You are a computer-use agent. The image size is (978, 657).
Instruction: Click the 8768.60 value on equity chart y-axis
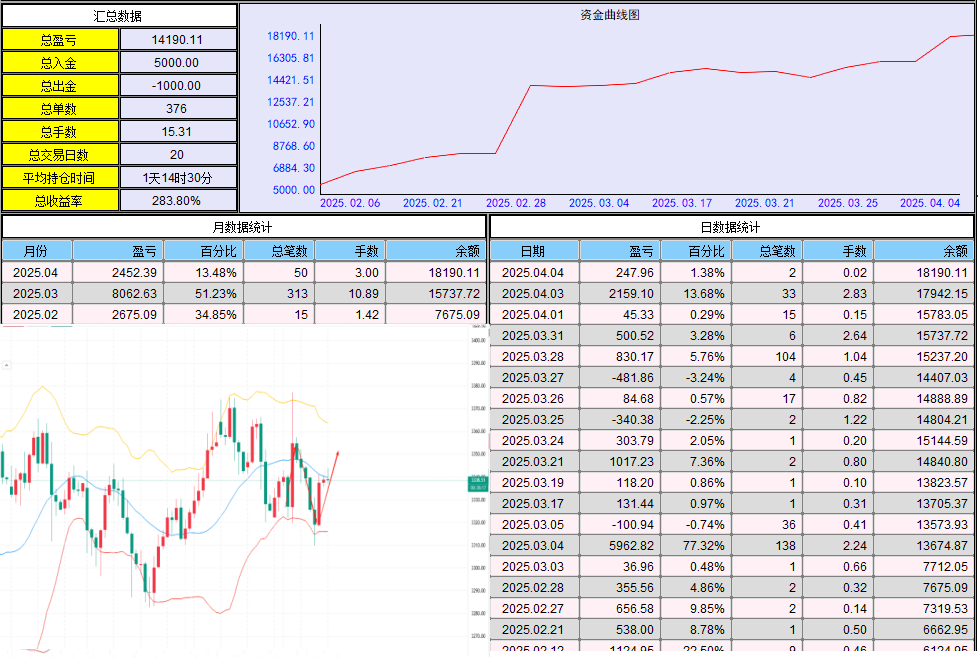[x=294, y=146]
